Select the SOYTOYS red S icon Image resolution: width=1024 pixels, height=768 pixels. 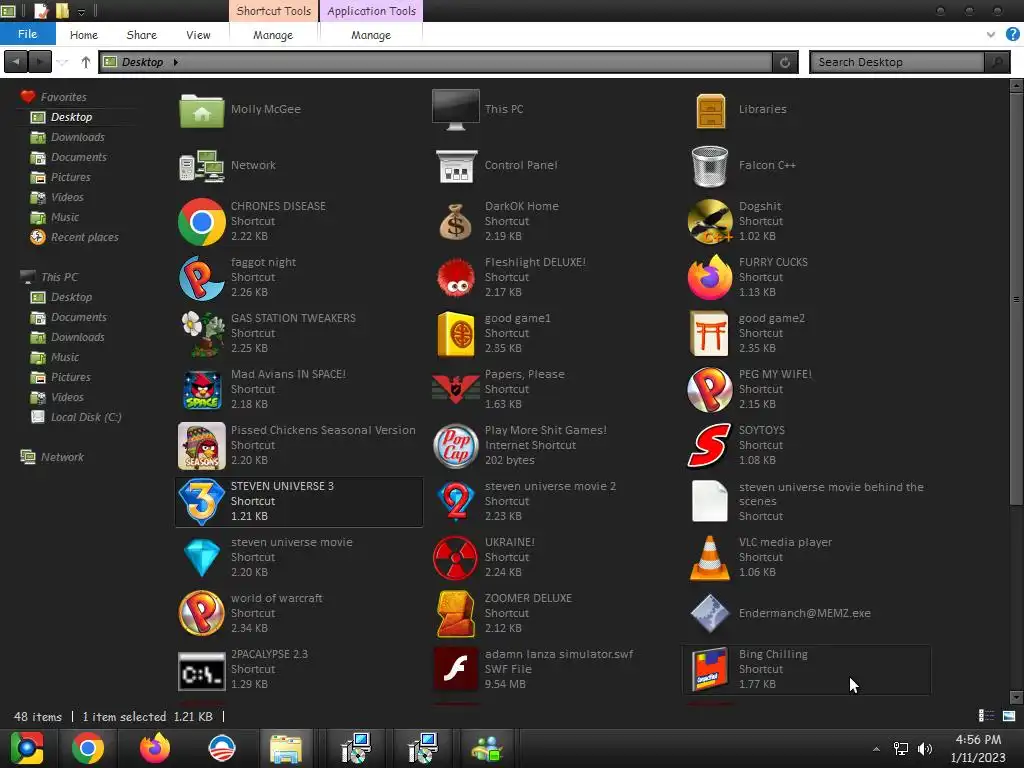(x=710, y=445)
